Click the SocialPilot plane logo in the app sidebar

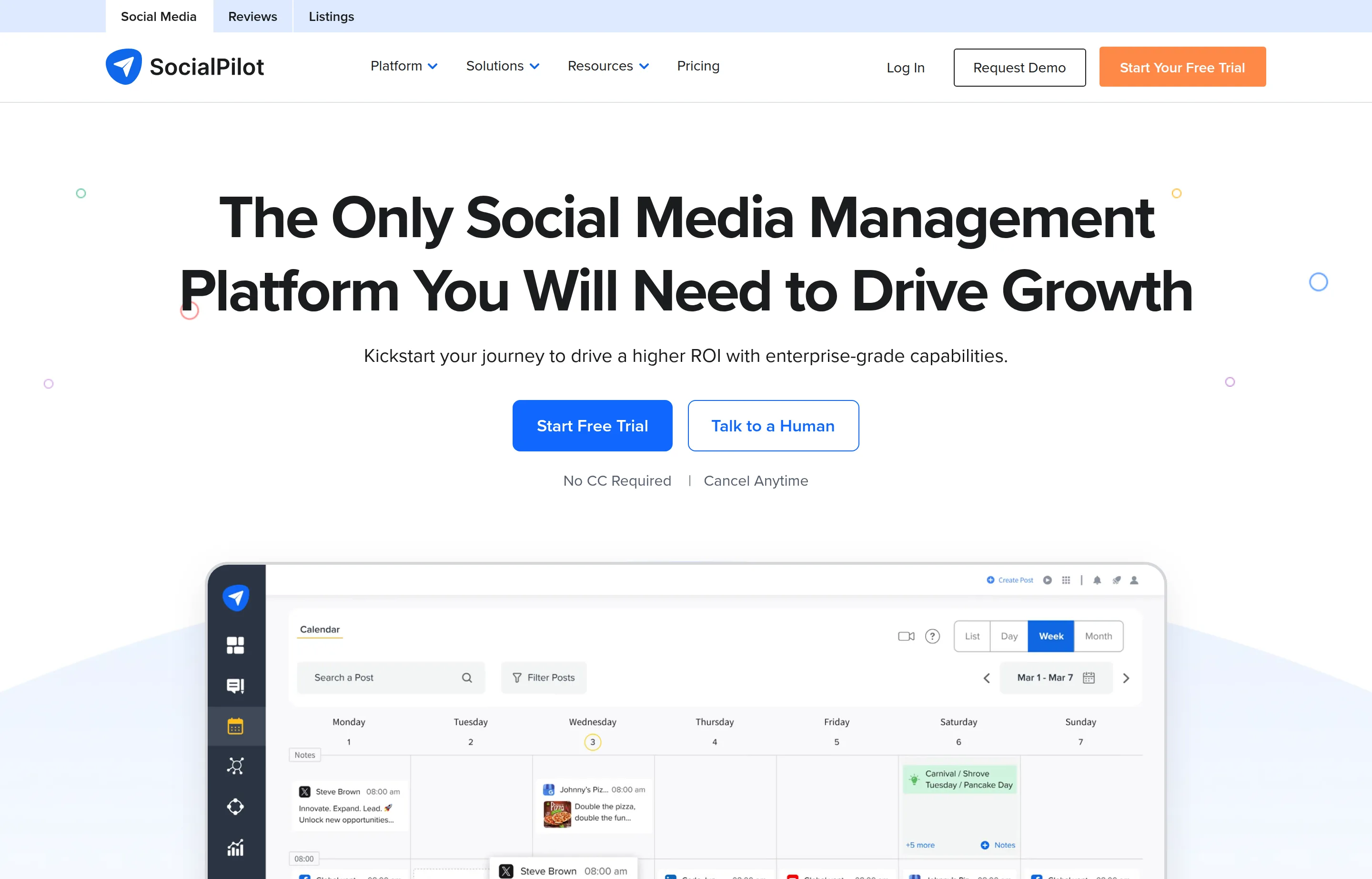coord(236,598)
